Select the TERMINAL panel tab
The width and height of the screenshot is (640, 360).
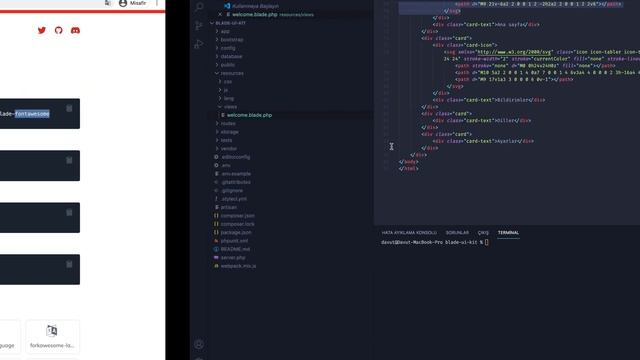508,233
